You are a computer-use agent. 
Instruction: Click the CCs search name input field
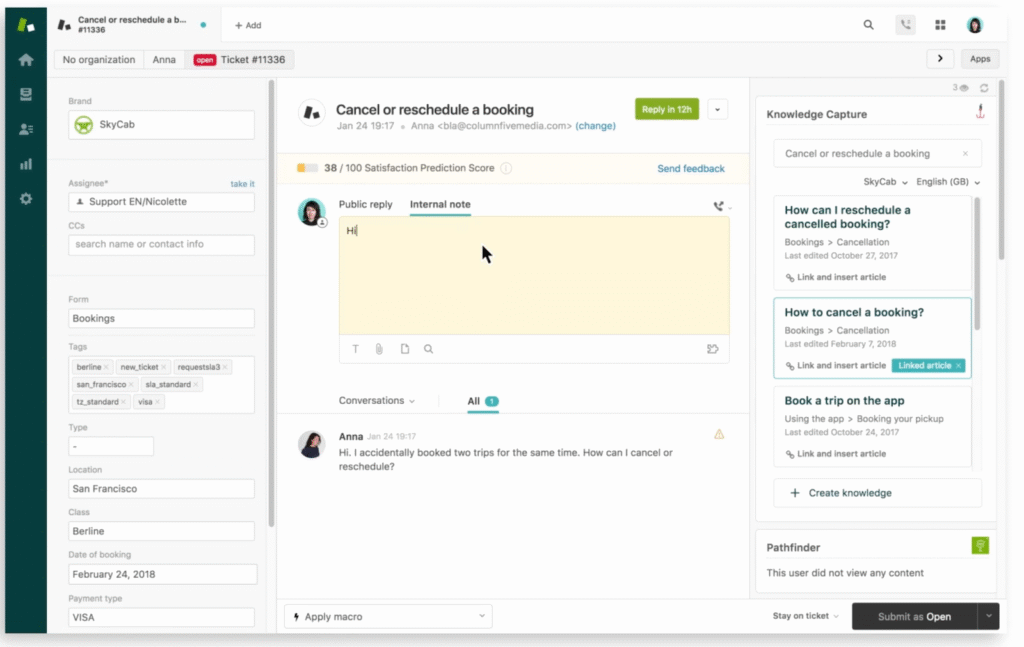tap(161, 244)
